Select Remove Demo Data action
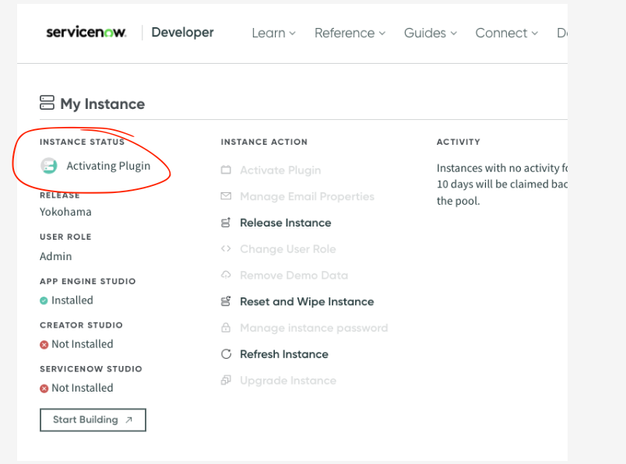The height and width of the screenshot is (464, 626). pyautogui.click(x=294, y=275)
